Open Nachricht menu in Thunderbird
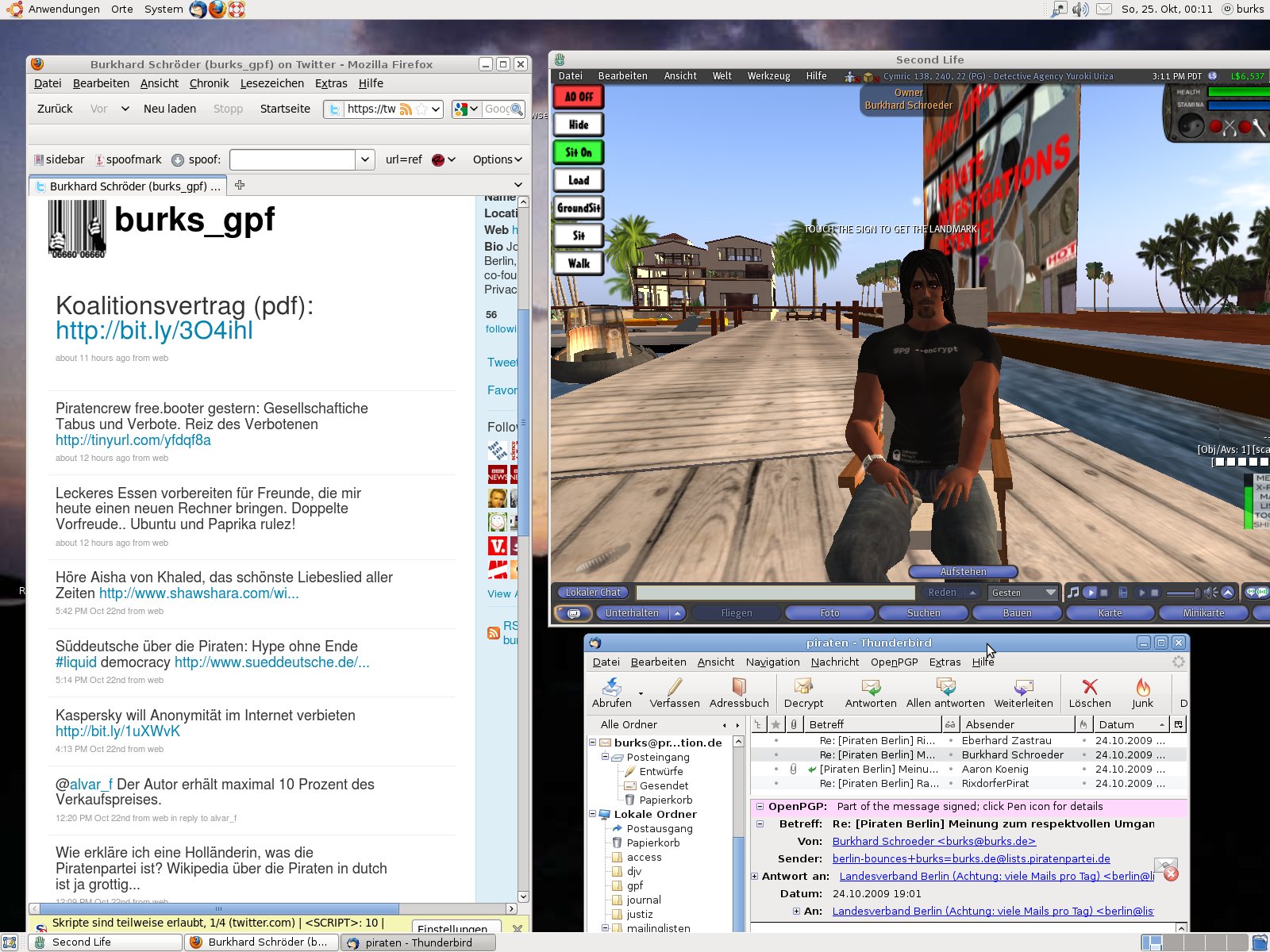This screenshot has height=952, width=1270. [x=835, y=662]
